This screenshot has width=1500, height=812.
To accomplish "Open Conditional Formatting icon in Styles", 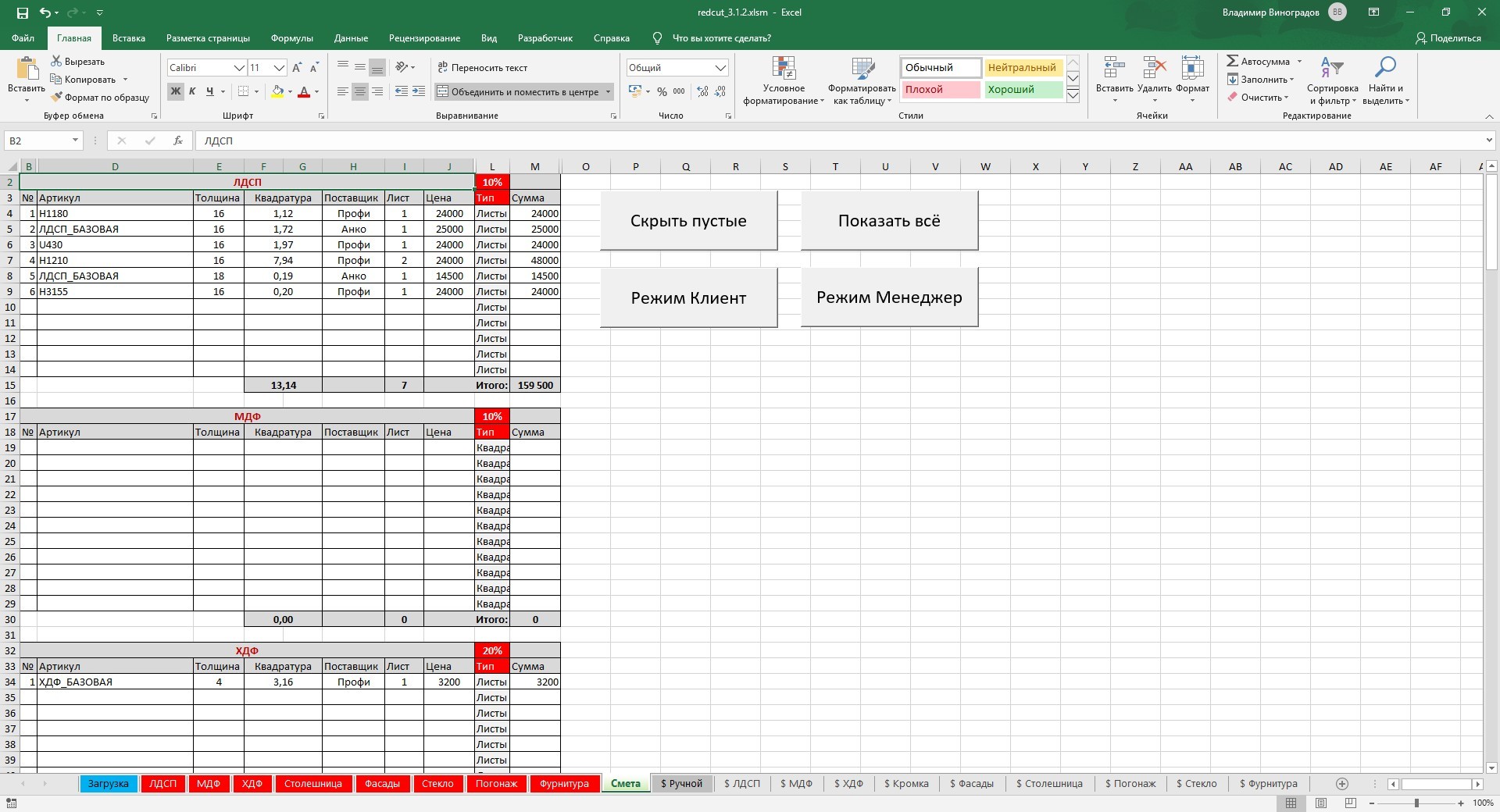I will pos(783,69).
